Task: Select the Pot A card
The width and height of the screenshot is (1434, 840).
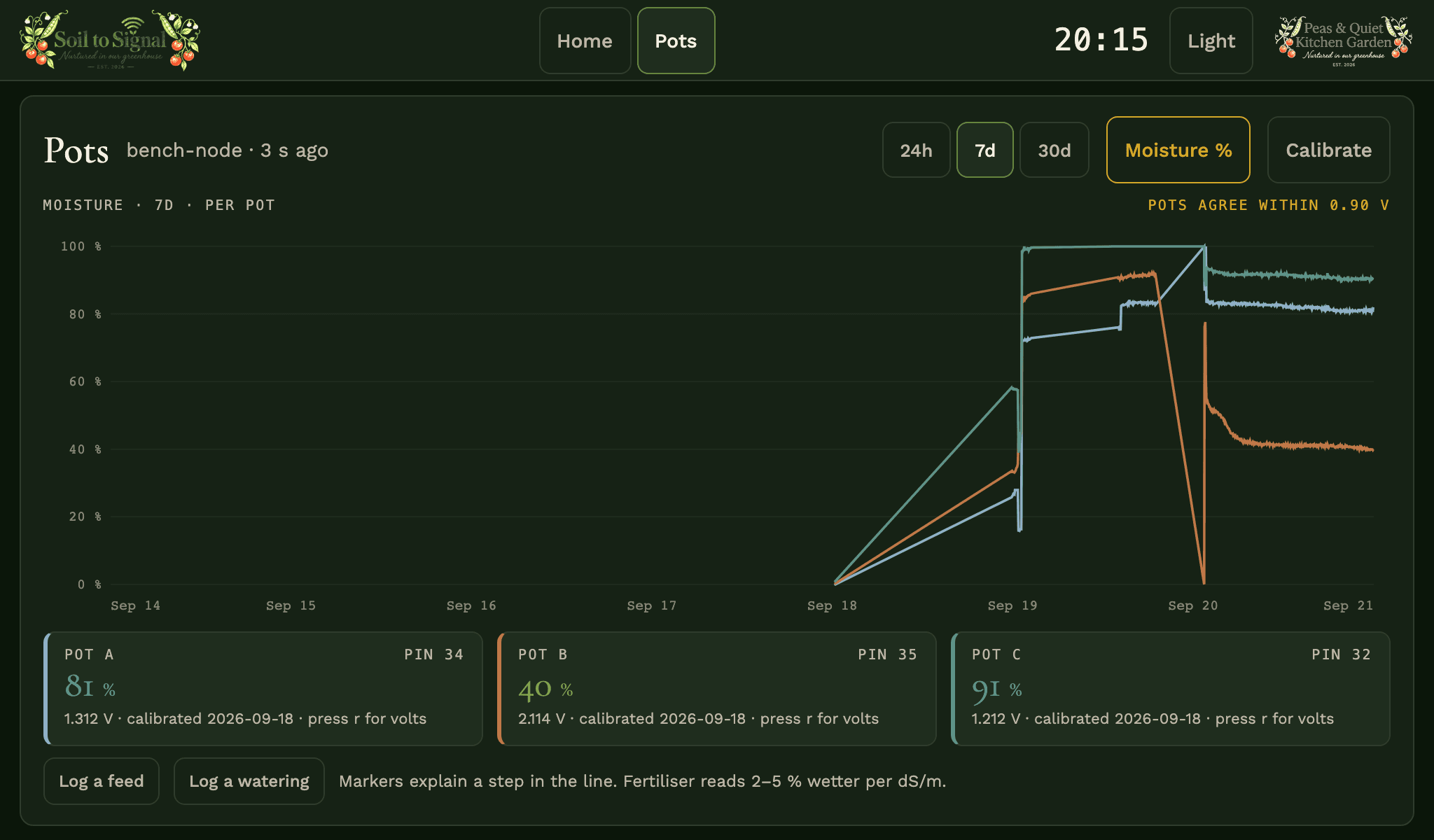Action: (x=263, y=689)
